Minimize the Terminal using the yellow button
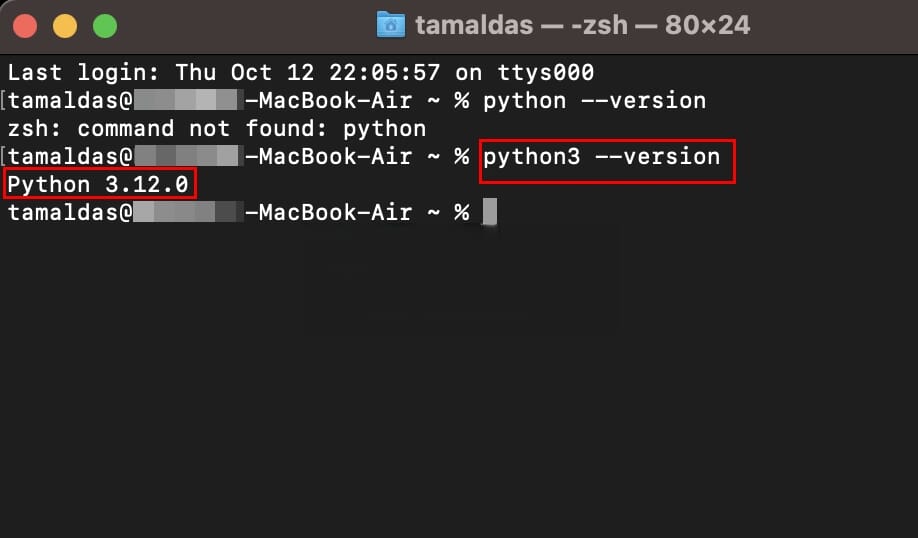This screenshot has height=538, width=918. (64, 26)
